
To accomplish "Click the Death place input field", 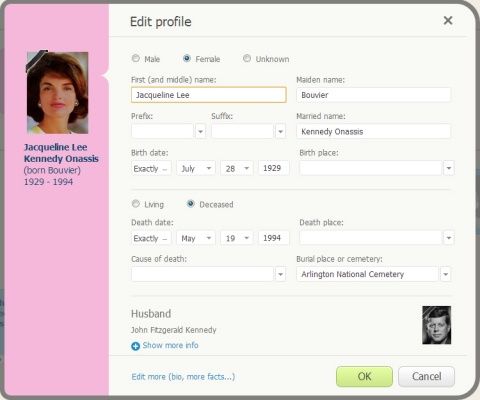I will [371, 238].
